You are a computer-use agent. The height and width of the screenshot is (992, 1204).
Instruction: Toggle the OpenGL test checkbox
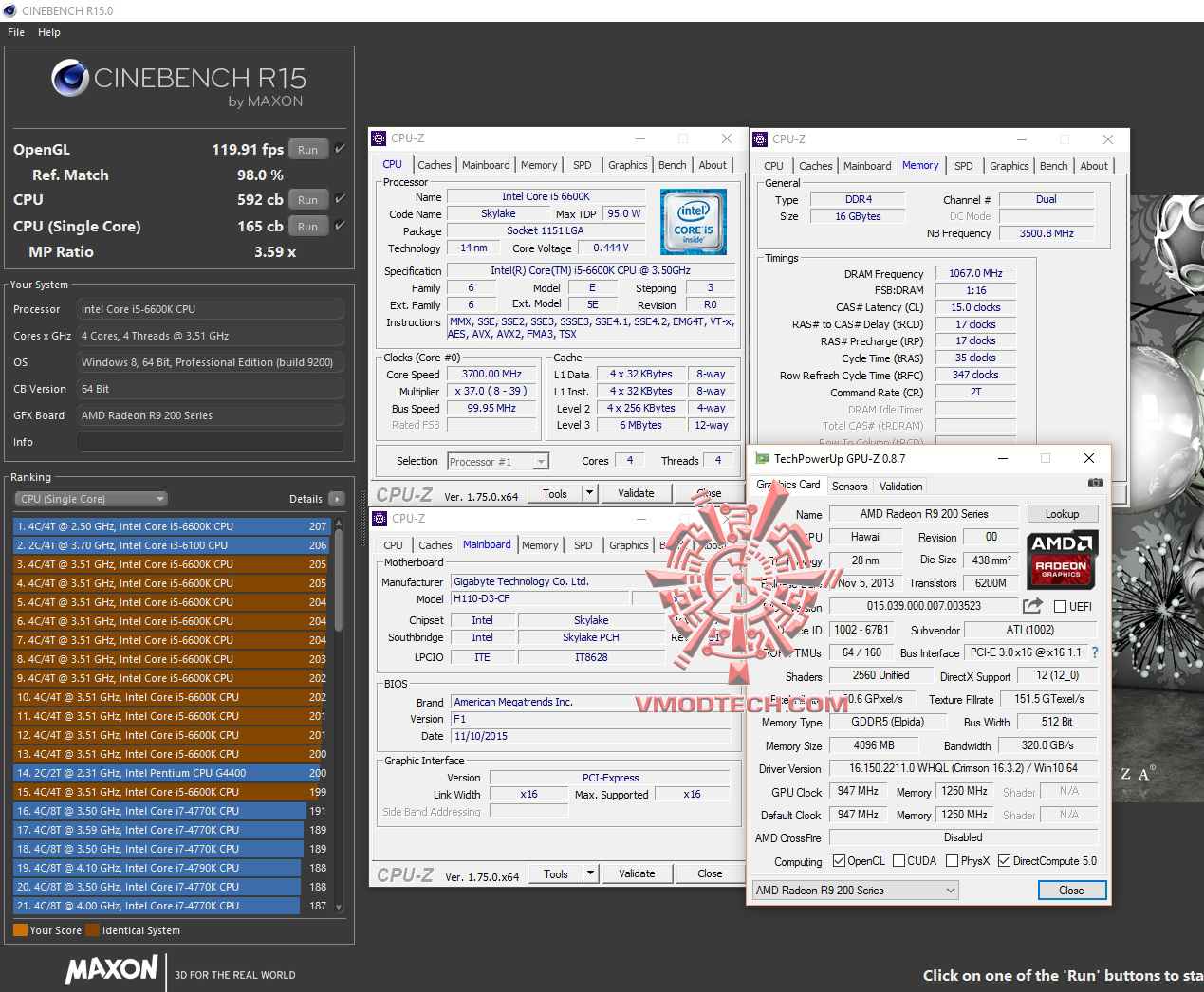coord(340,148)
